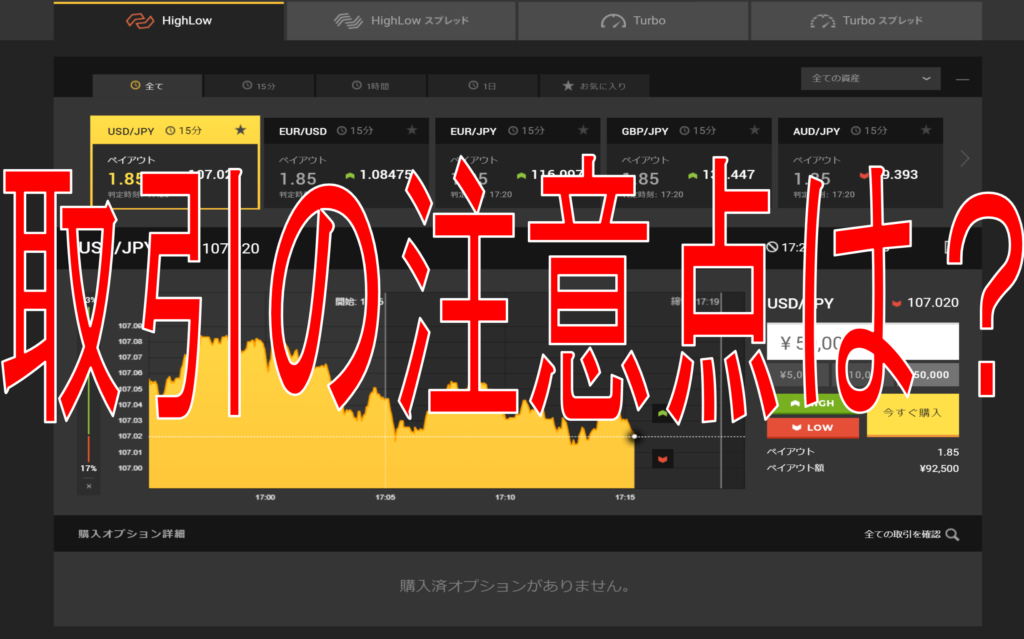
Task: Select the USD/JPY 15分 asset card
Action: [175, 163]
